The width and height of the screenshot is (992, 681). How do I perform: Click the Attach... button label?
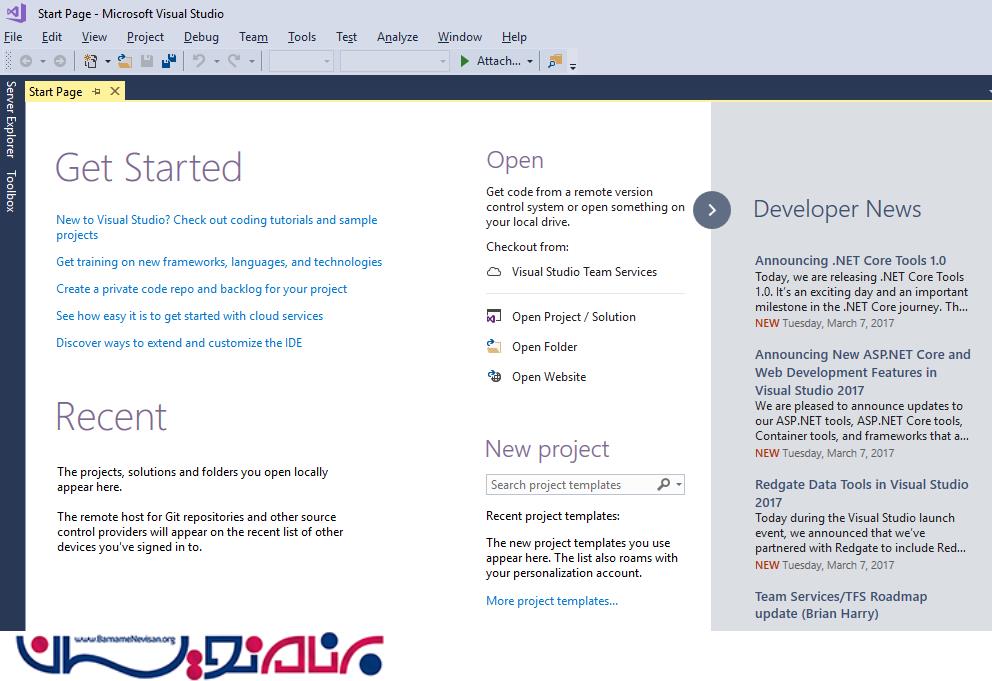click(499, 61)
